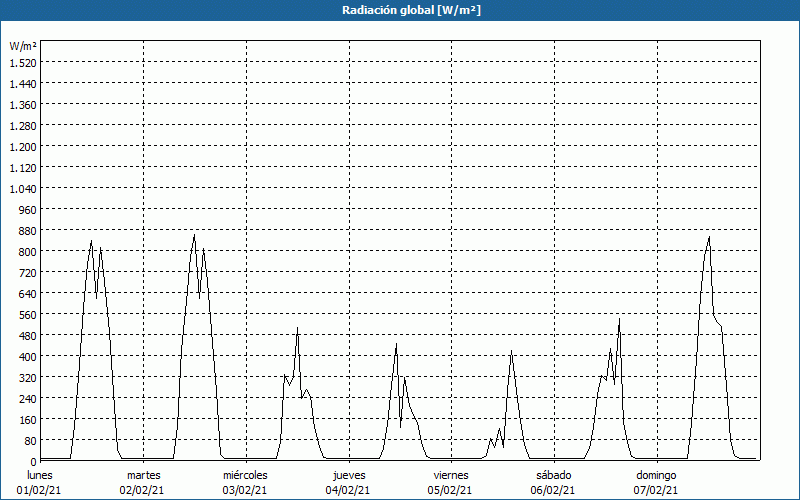Click the "viernes" day label
Viewport: 800px width, 500px height.
tap(451, 475)
